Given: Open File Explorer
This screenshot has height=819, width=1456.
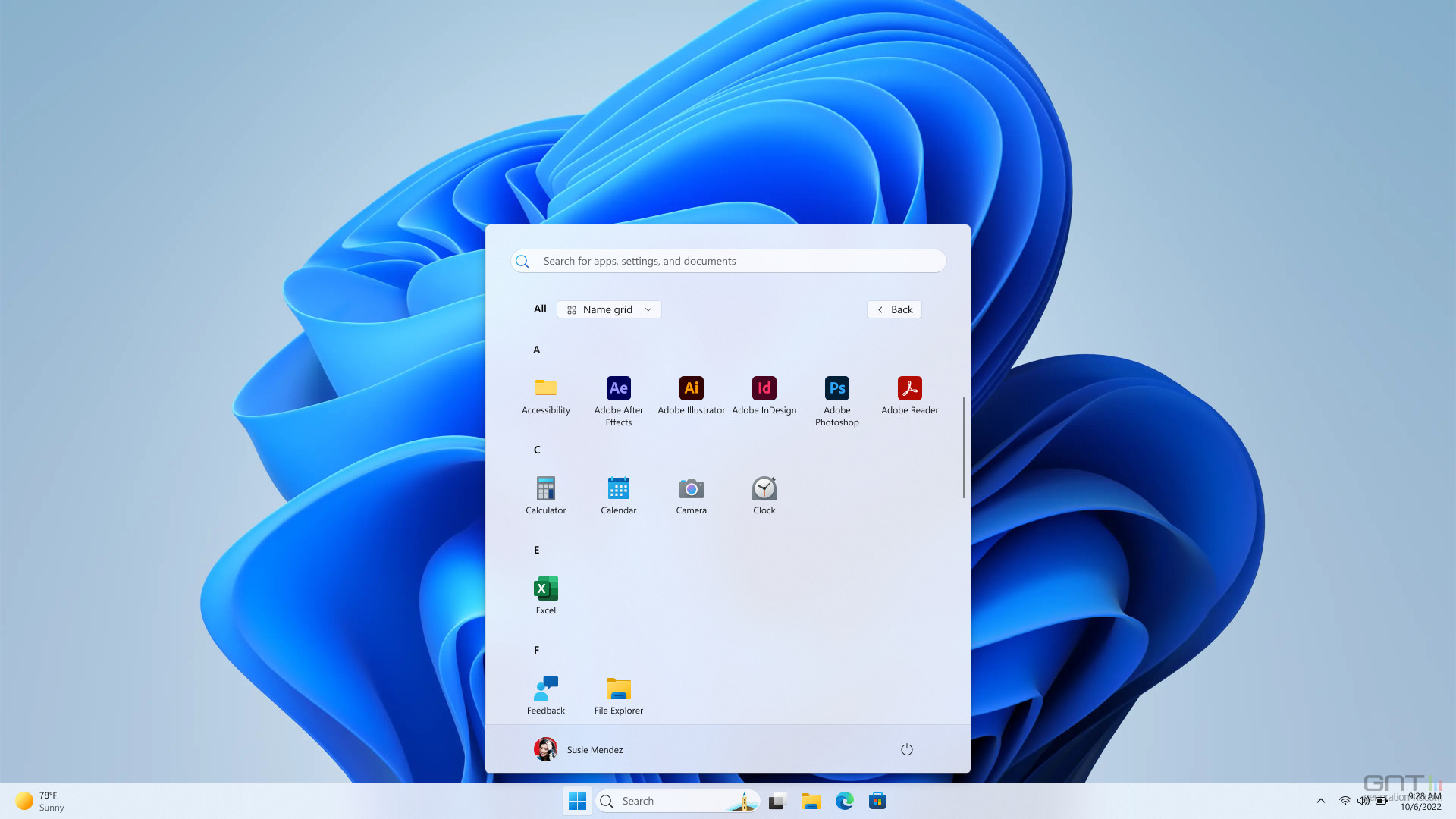Looking at the screenshot, I should point(618,688).
